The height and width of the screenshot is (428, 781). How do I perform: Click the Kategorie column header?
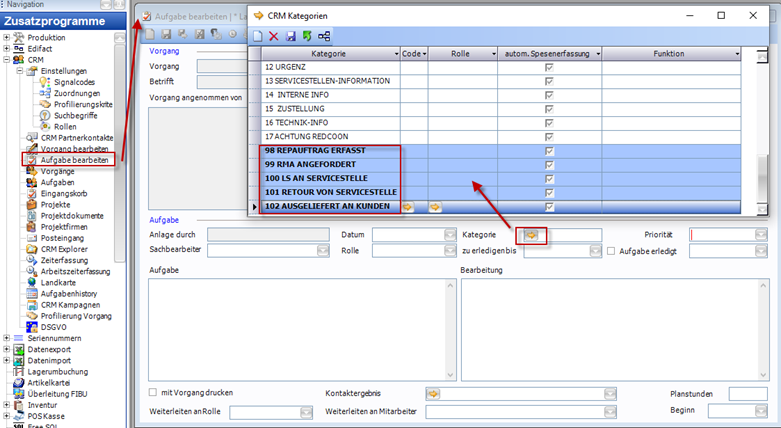328,53
